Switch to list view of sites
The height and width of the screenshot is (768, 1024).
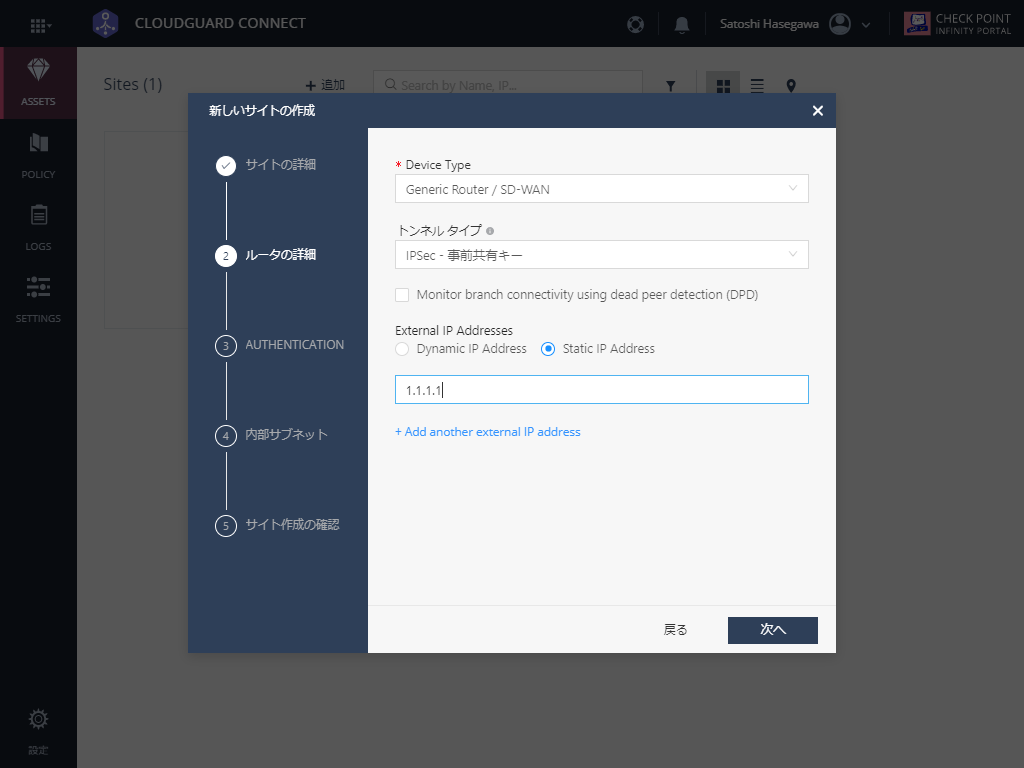coord(757,86)
